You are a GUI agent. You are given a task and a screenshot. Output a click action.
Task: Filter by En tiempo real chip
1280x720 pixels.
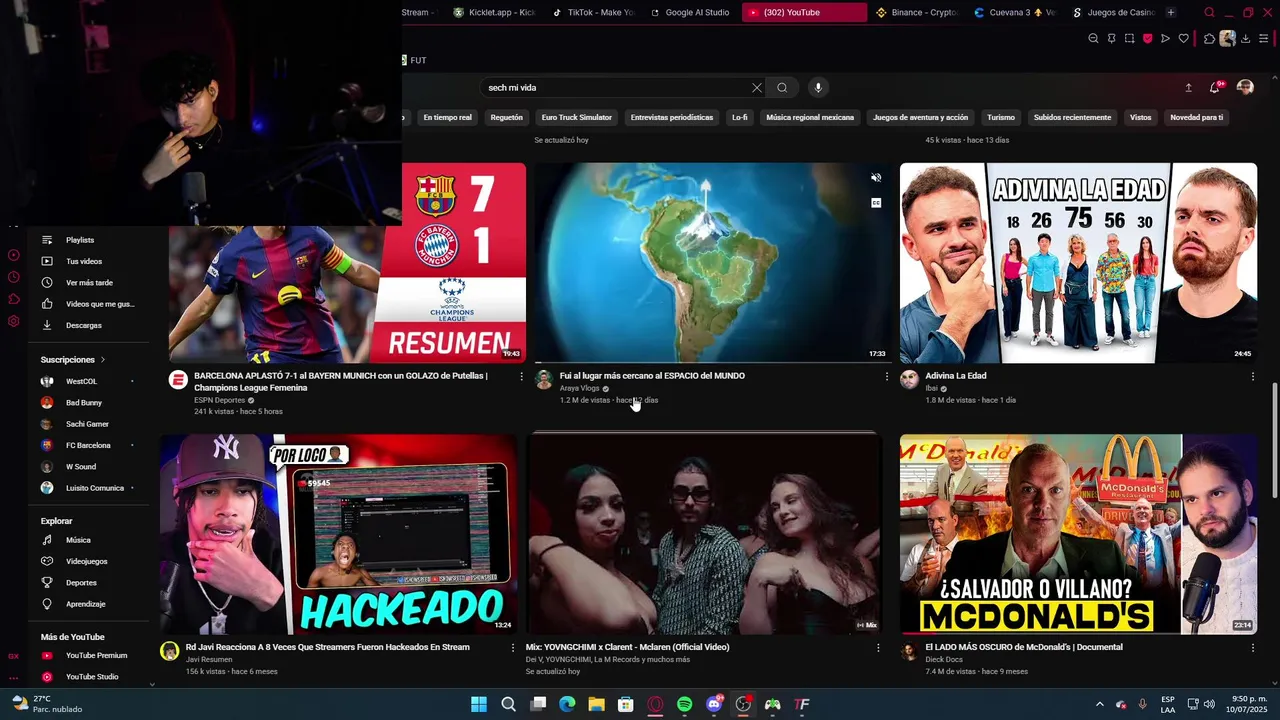(x=447, y=117)
